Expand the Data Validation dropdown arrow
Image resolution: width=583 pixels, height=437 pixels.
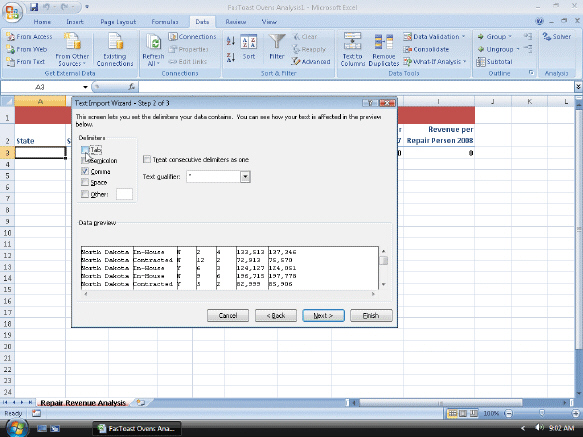pos(464,36)
